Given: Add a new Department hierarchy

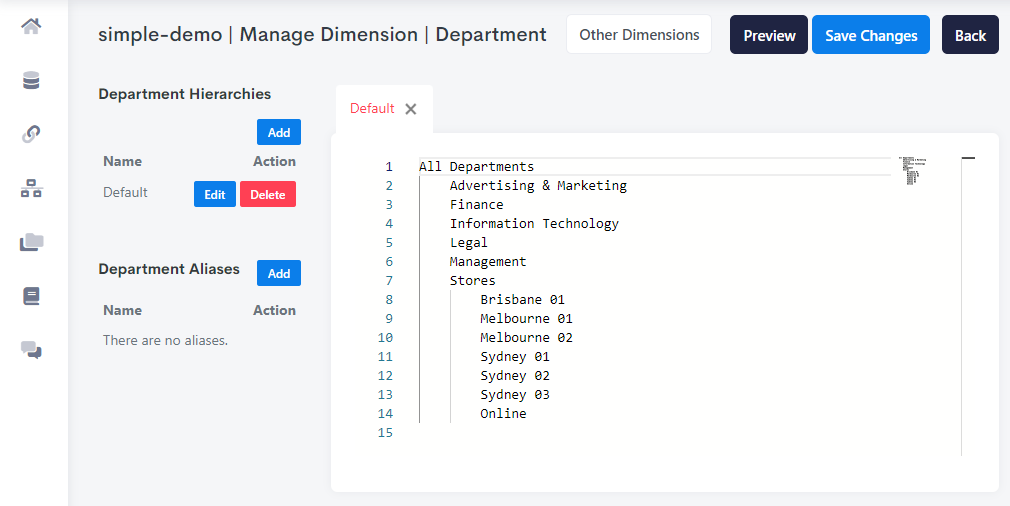Looking at the screenshot, I should [x=279, y=132].
